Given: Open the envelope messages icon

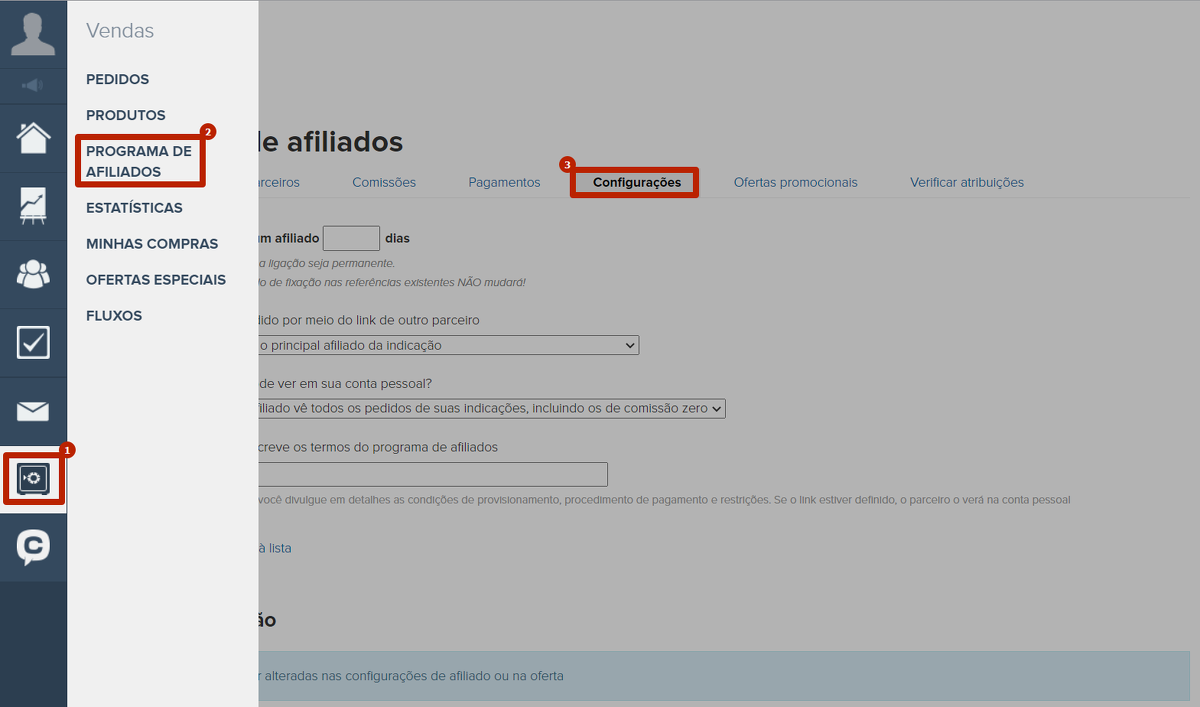Looking at the screenshot, I should 33,411.
